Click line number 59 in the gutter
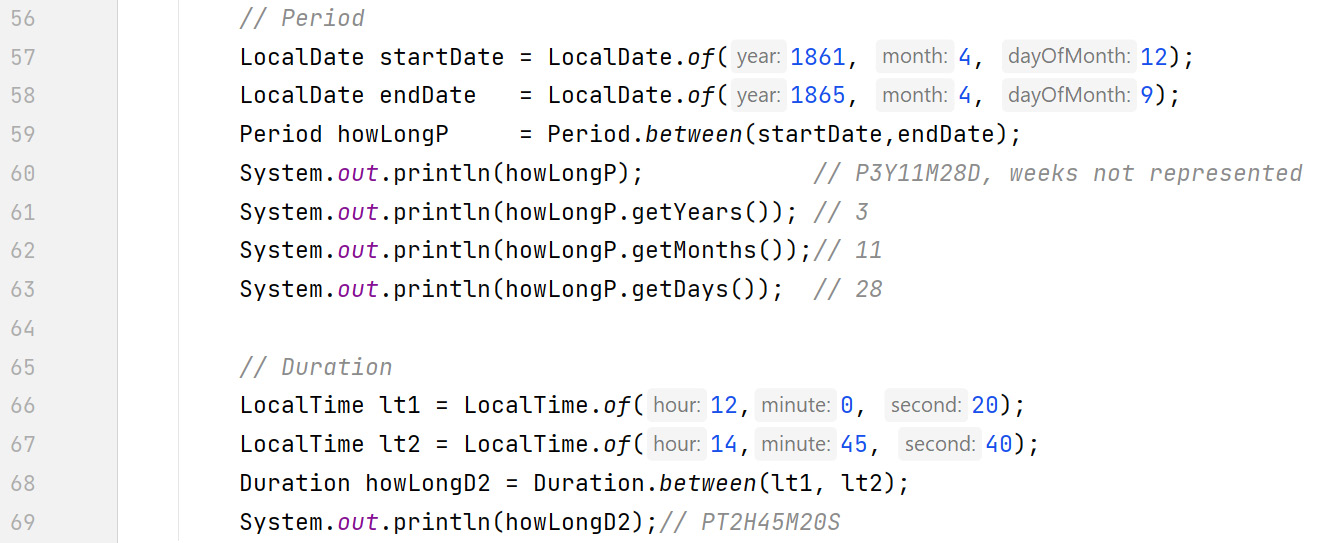1318x543 pixels. click(x=22, y=134)
